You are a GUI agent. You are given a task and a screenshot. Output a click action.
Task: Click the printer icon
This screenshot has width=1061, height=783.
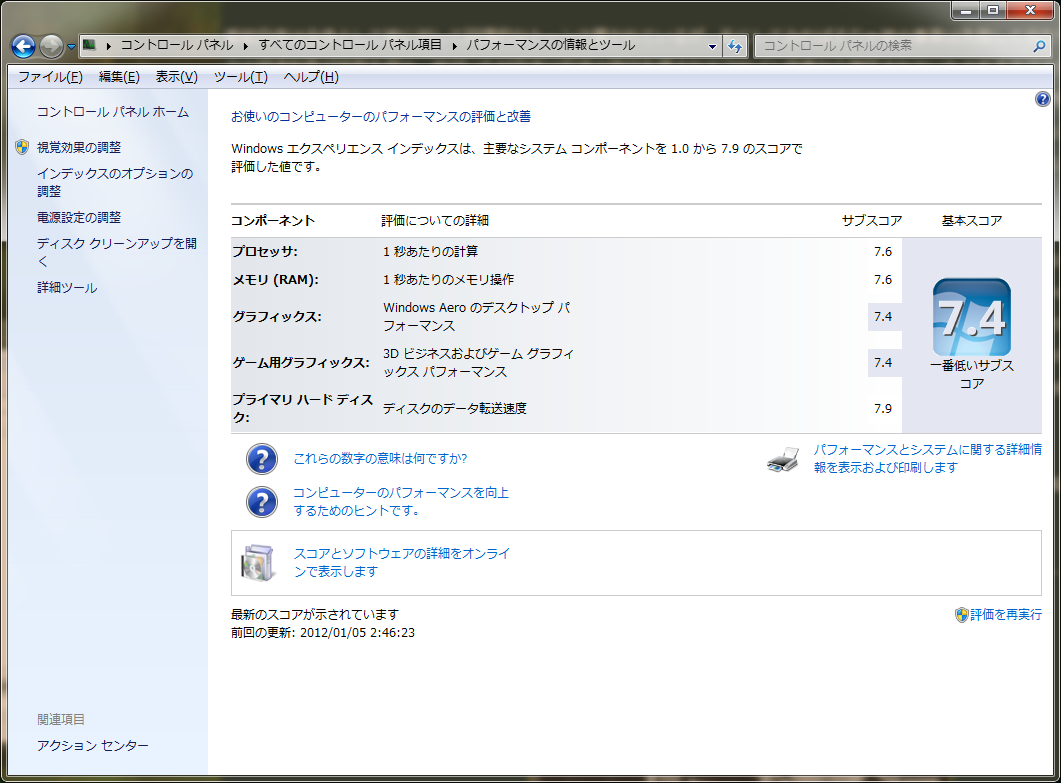(784, 459)
